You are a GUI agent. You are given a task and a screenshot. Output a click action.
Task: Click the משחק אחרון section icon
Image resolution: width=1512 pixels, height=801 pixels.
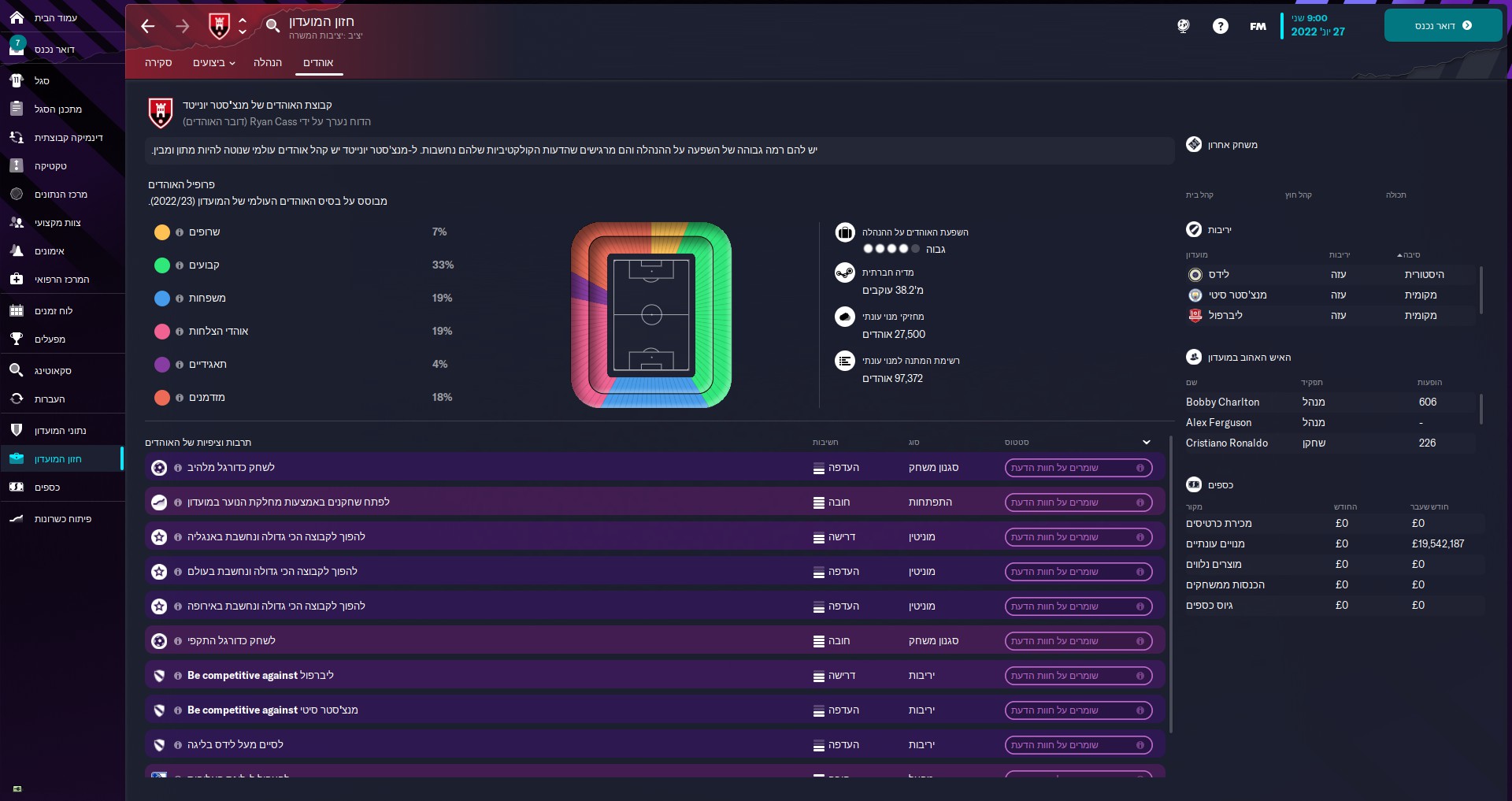tap(1194, 144)
